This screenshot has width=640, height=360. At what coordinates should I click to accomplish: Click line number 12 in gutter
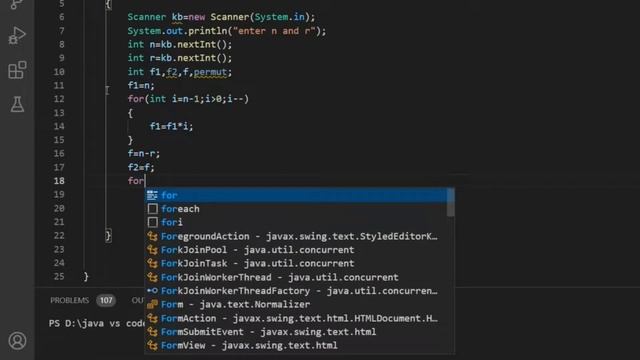coord(59,99)
